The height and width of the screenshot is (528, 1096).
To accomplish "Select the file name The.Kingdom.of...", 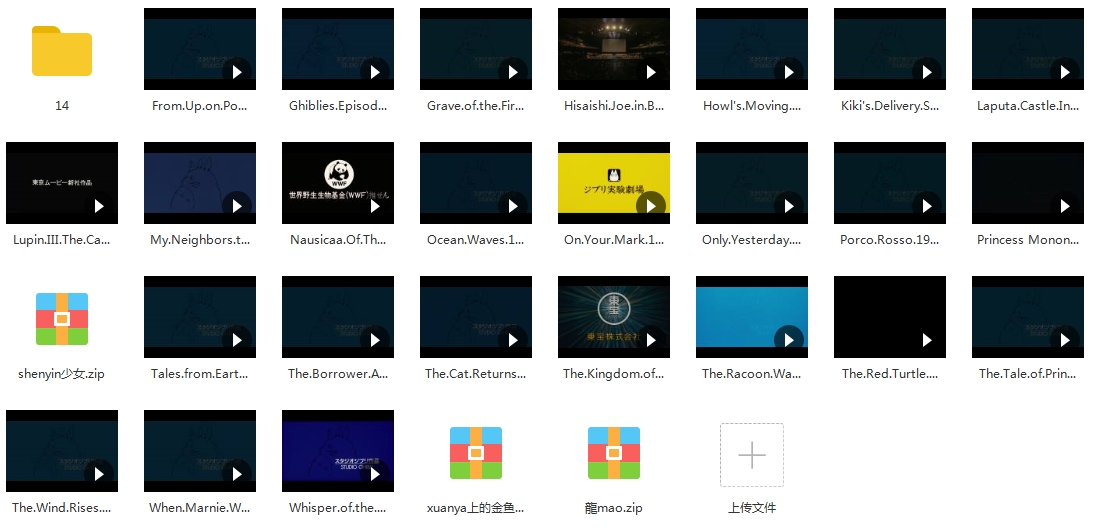I will coord(614,374).
